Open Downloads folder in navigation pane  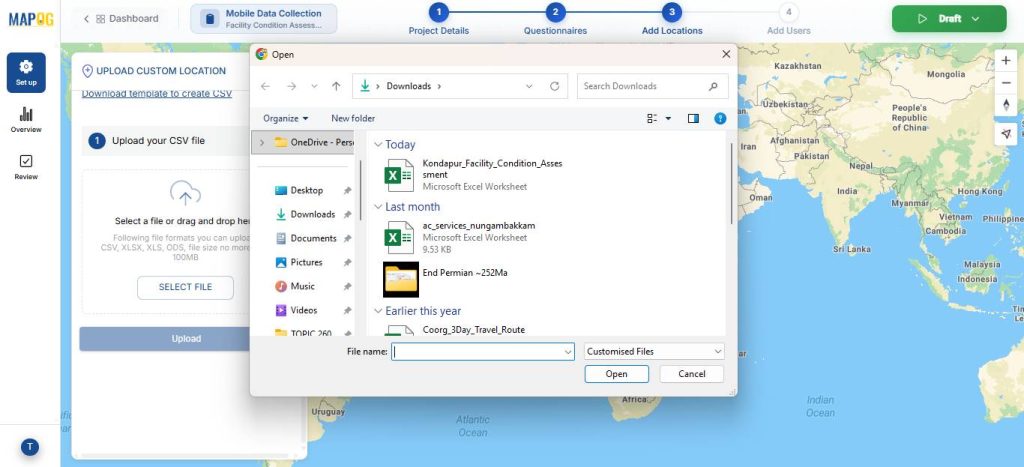pos(312,214)
